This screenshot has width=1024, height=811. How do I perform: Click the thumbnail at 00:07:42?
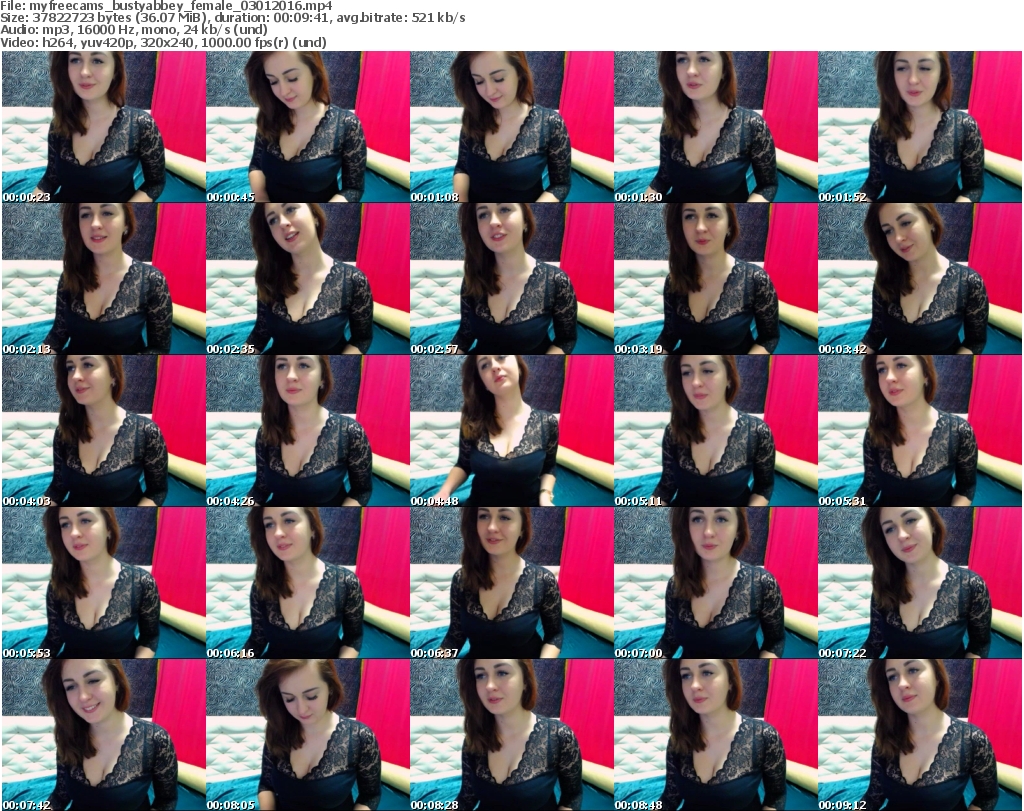[x=104, y=735]
